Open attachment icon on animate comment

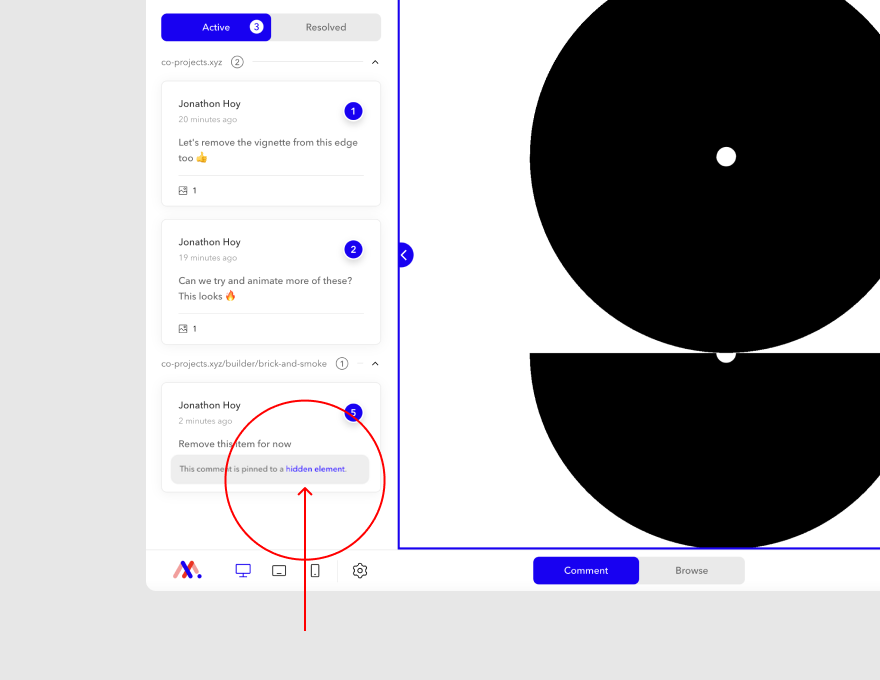(x=184, y=328)
